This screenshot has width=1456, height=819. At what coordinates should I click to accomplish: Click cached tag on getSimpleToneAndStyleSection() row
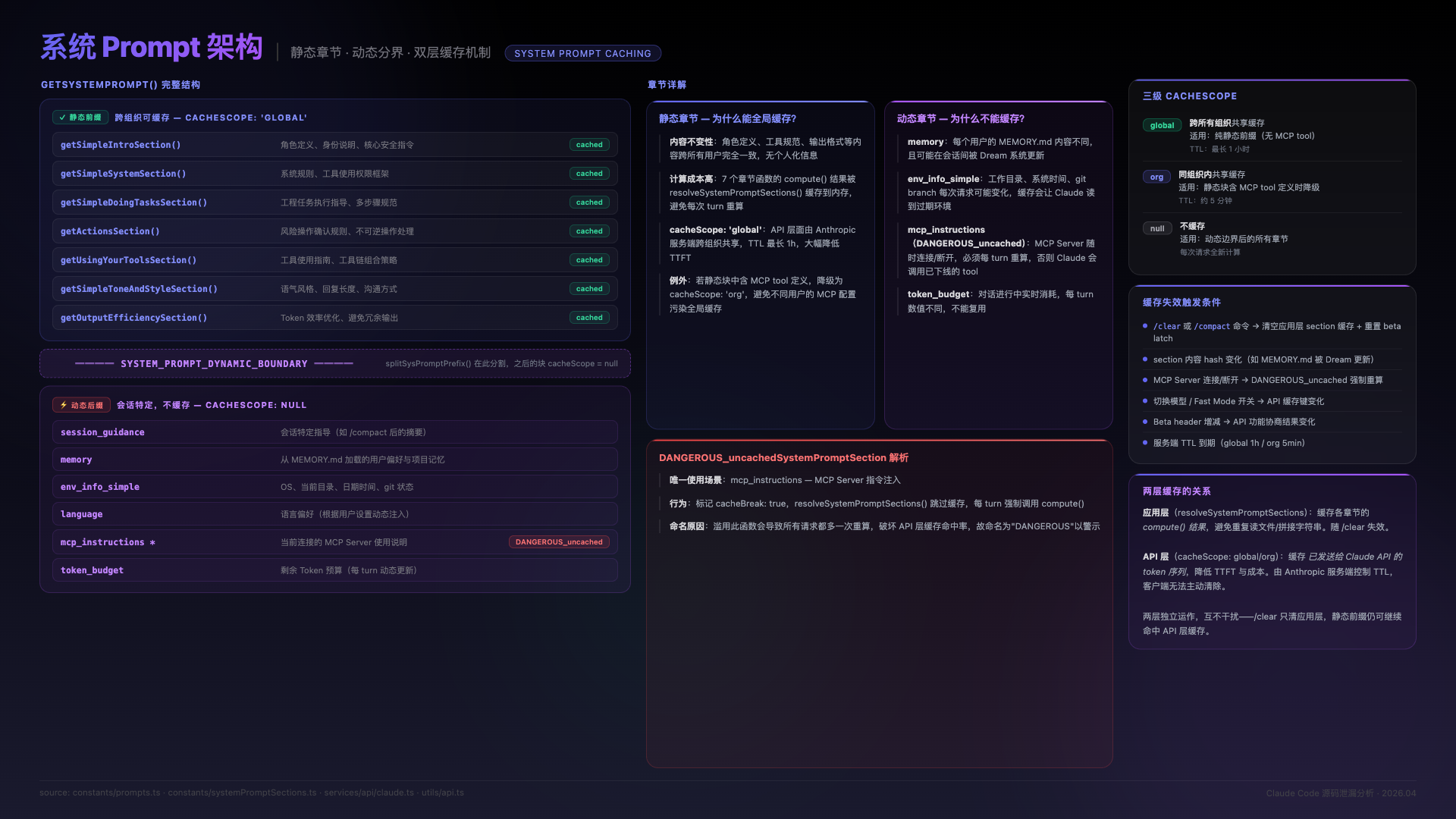(589, 289)
